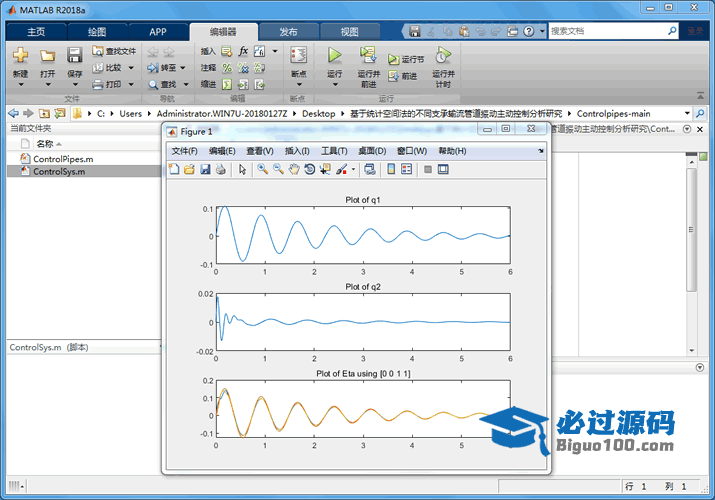The width and height of the screenshot is (715, 500).
Task: Click the Show Plot Tools icon
Action: pyautogui.click(x=443, y=170)
